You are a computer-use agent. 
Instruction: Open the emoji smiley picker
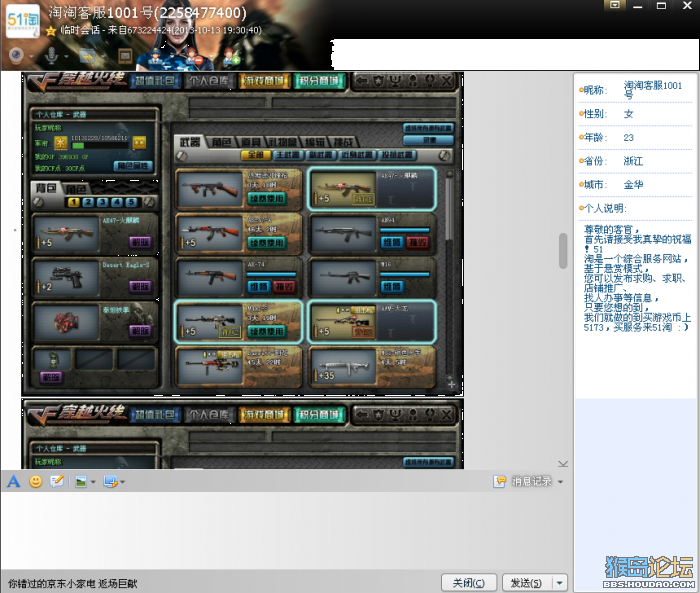pos(36,481)
